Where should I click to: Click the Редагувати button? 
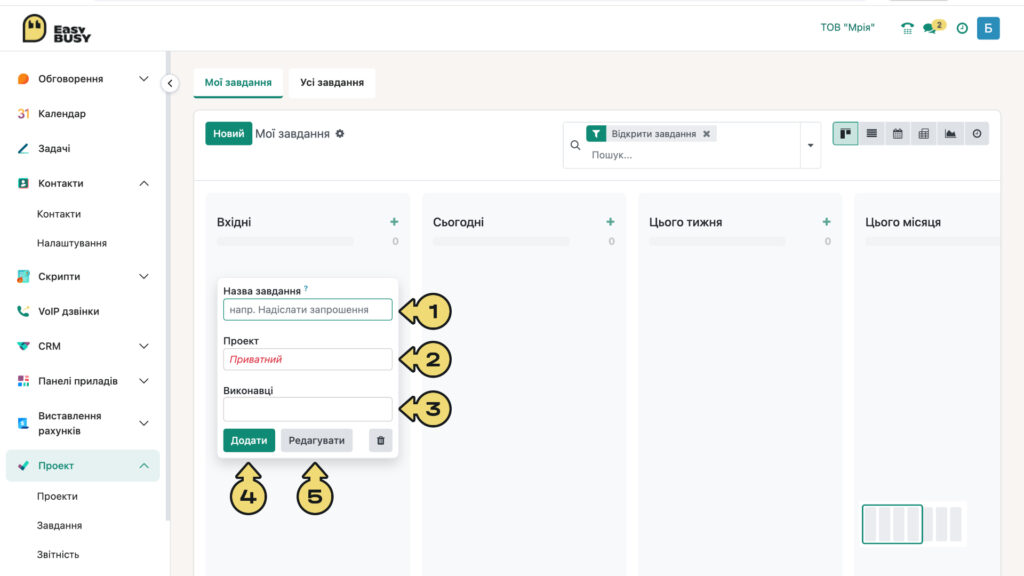pos(317,440)
